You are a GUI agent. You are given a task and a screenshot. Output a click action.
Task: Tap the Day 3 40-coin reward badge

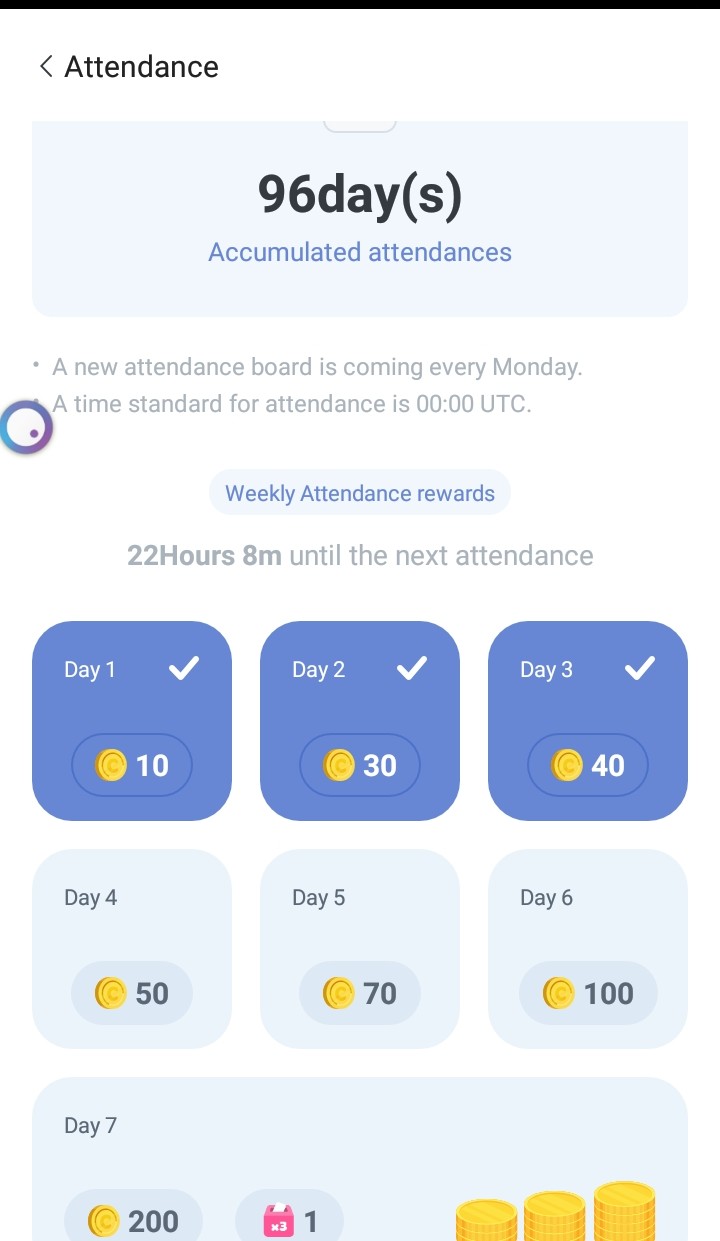tap(588, 766)
